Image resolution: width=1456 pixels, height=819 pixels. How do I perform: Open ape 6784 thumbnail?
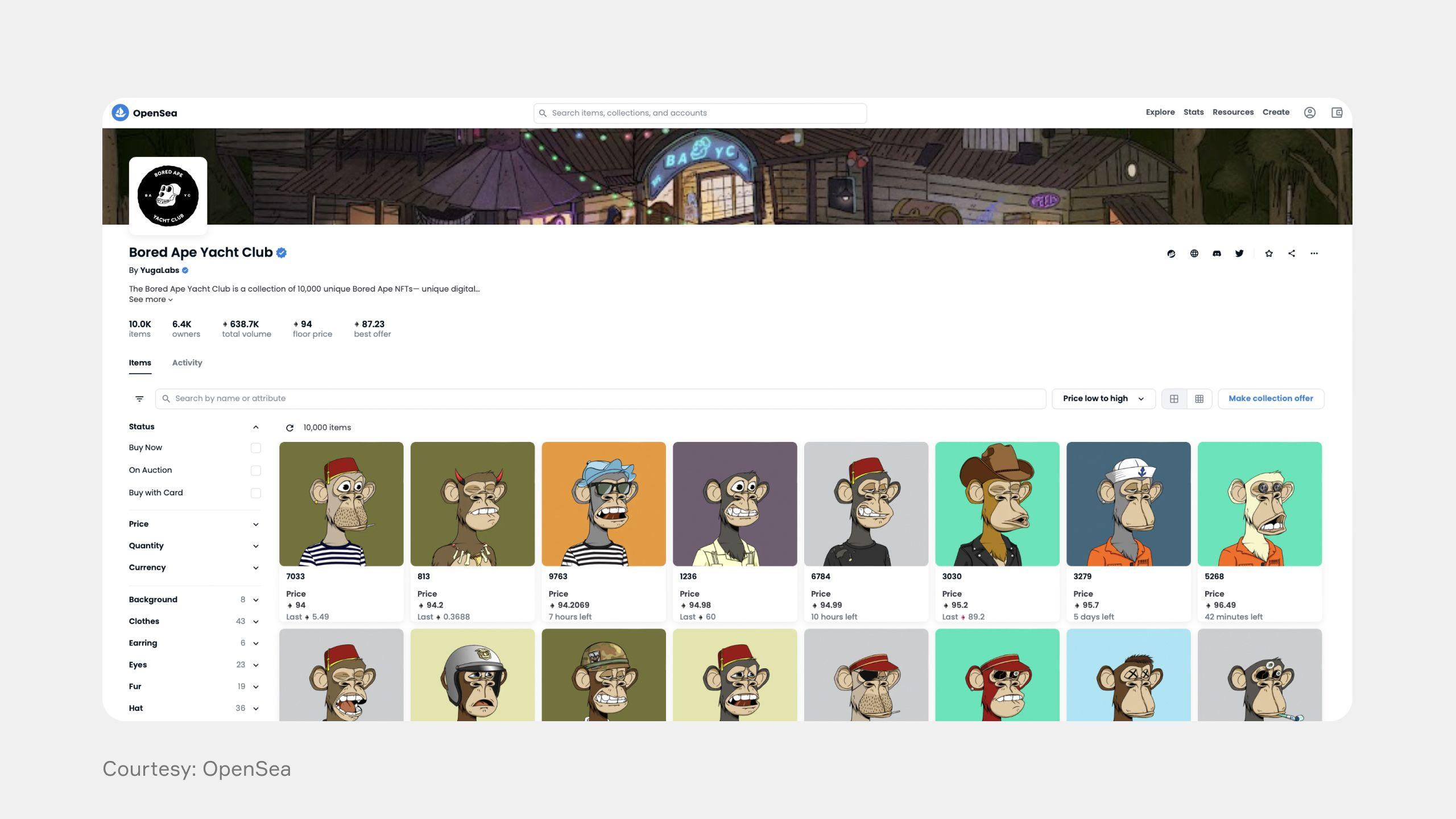point(866,504)
